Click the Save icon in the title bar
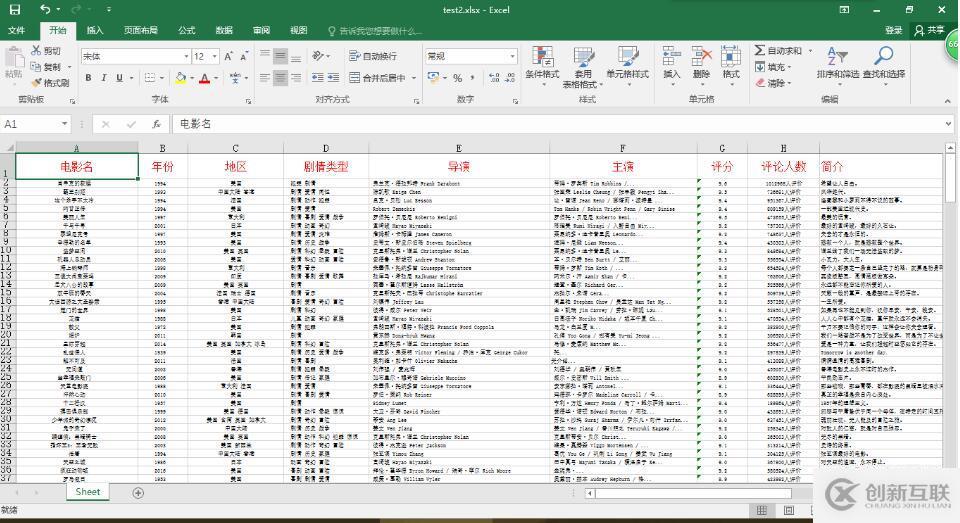This screenshot has height=523, width=960. [16, 10]
